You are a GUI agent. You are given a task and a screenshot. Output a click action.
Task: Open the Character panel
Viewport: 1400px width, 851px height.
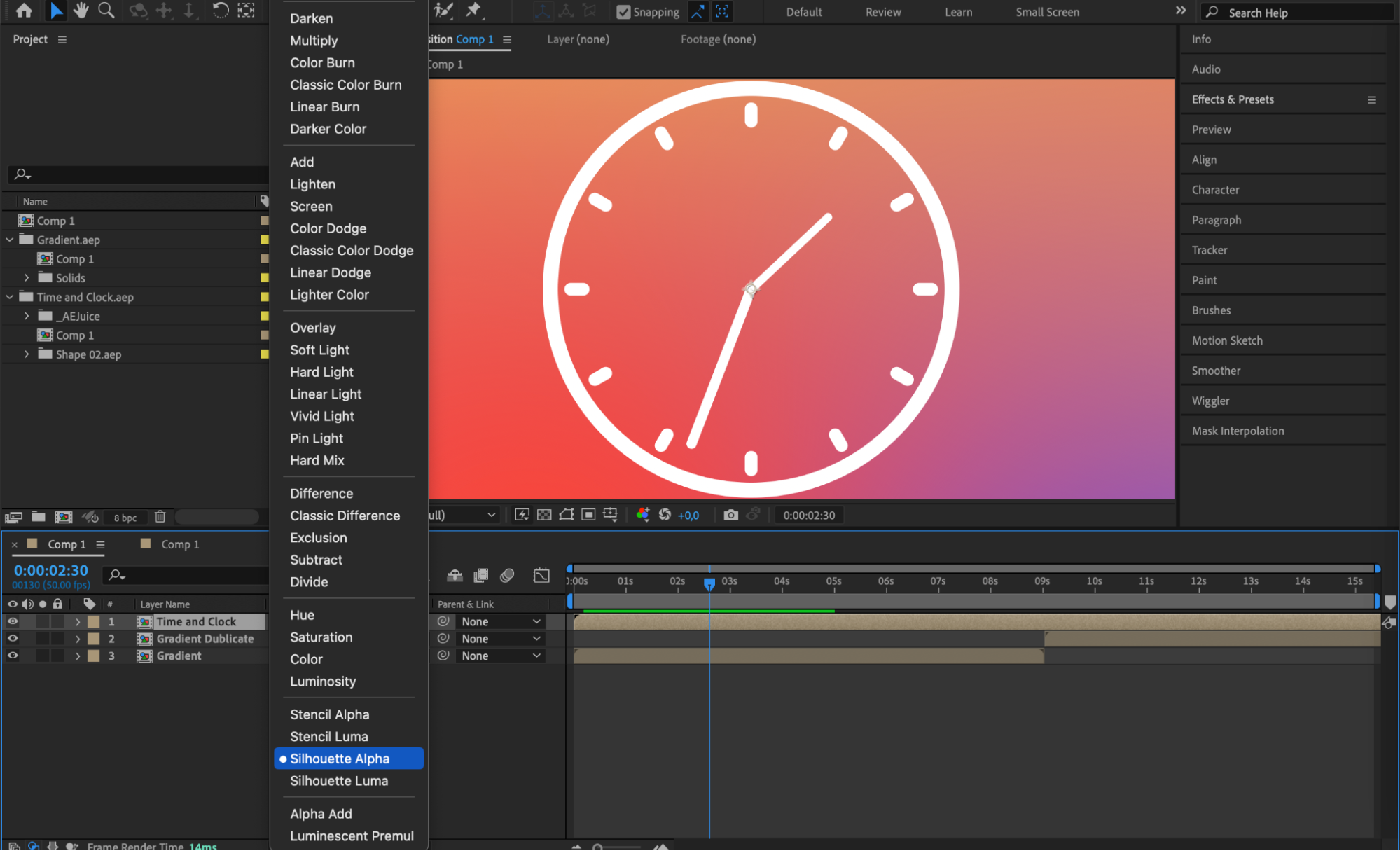pyautogui.click(x=1215, y=190)
